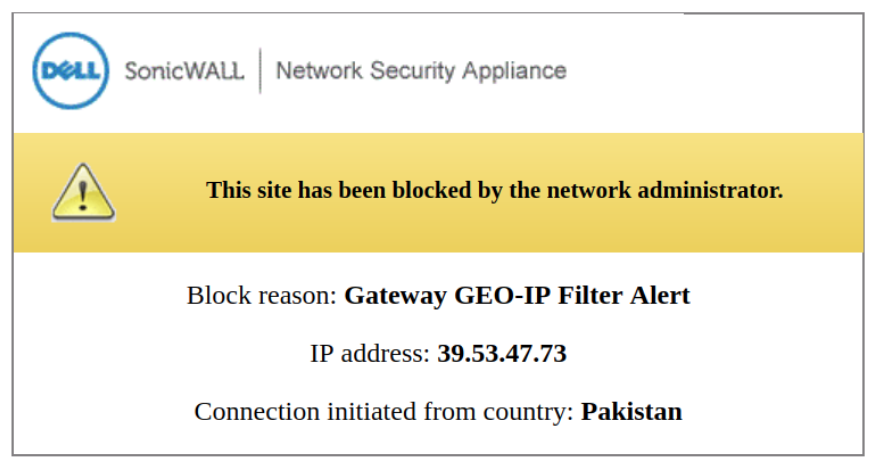Select the site blocked warning message
Screen dimensions: 876x464
(x=494, y=190)
